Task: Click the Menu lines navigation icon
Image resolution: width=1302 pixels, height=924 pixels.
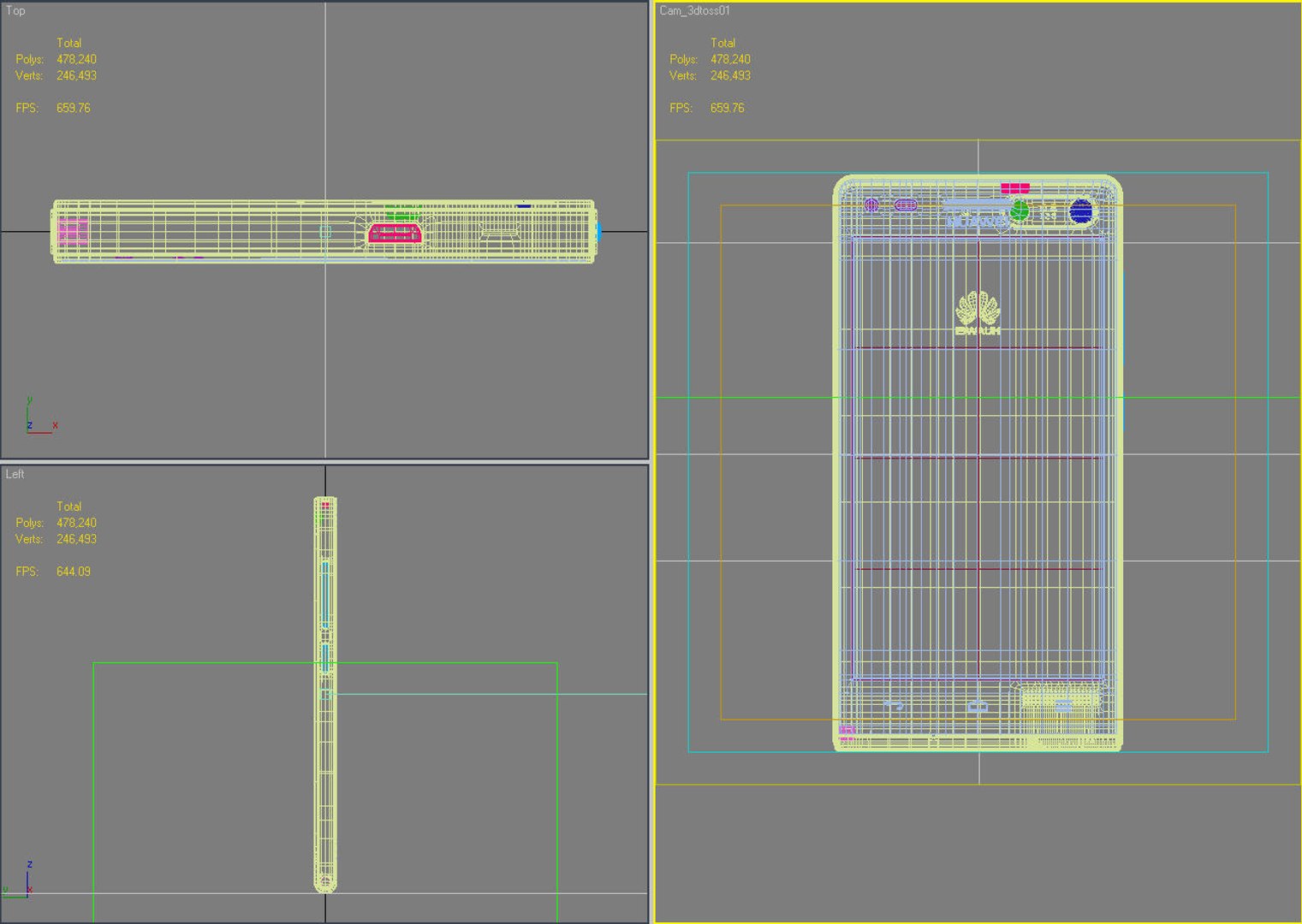Action: point(1062,706)
